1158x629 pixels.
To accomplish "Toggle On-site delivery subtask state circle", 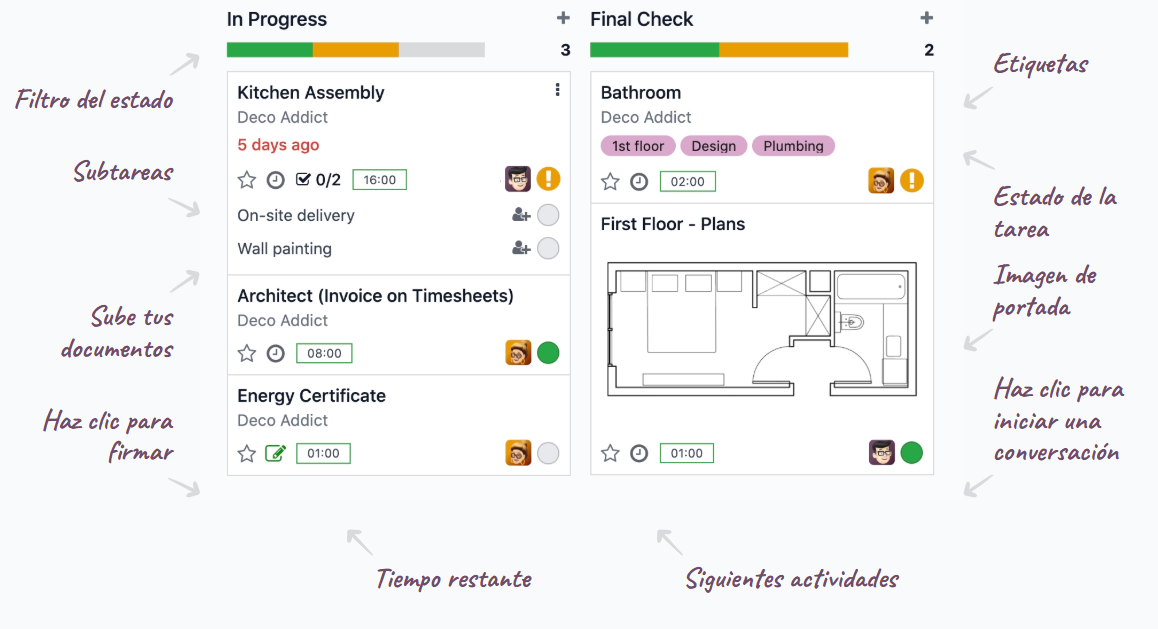I will pos(548,215).
